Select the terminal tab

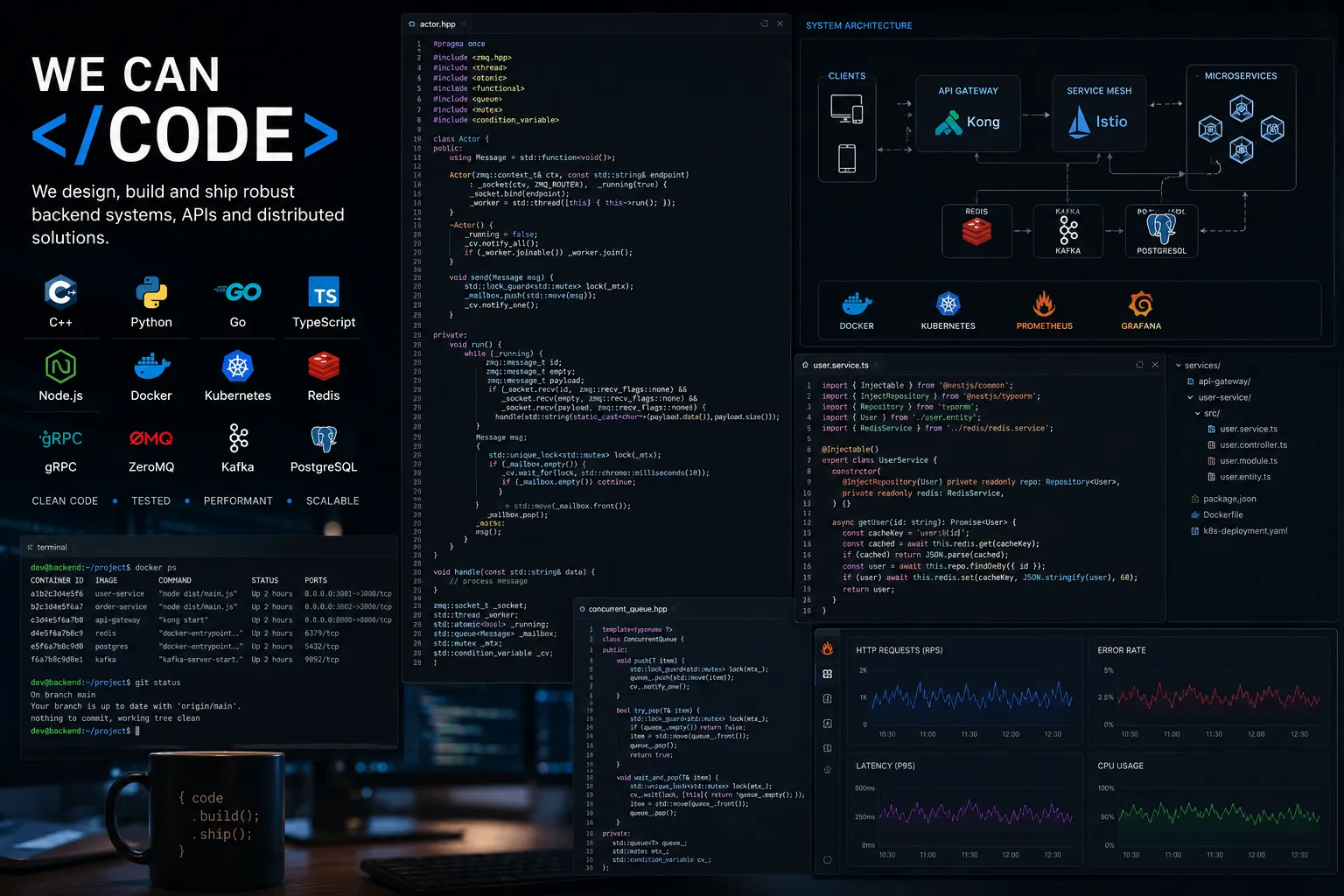click(x=47, y=547)
